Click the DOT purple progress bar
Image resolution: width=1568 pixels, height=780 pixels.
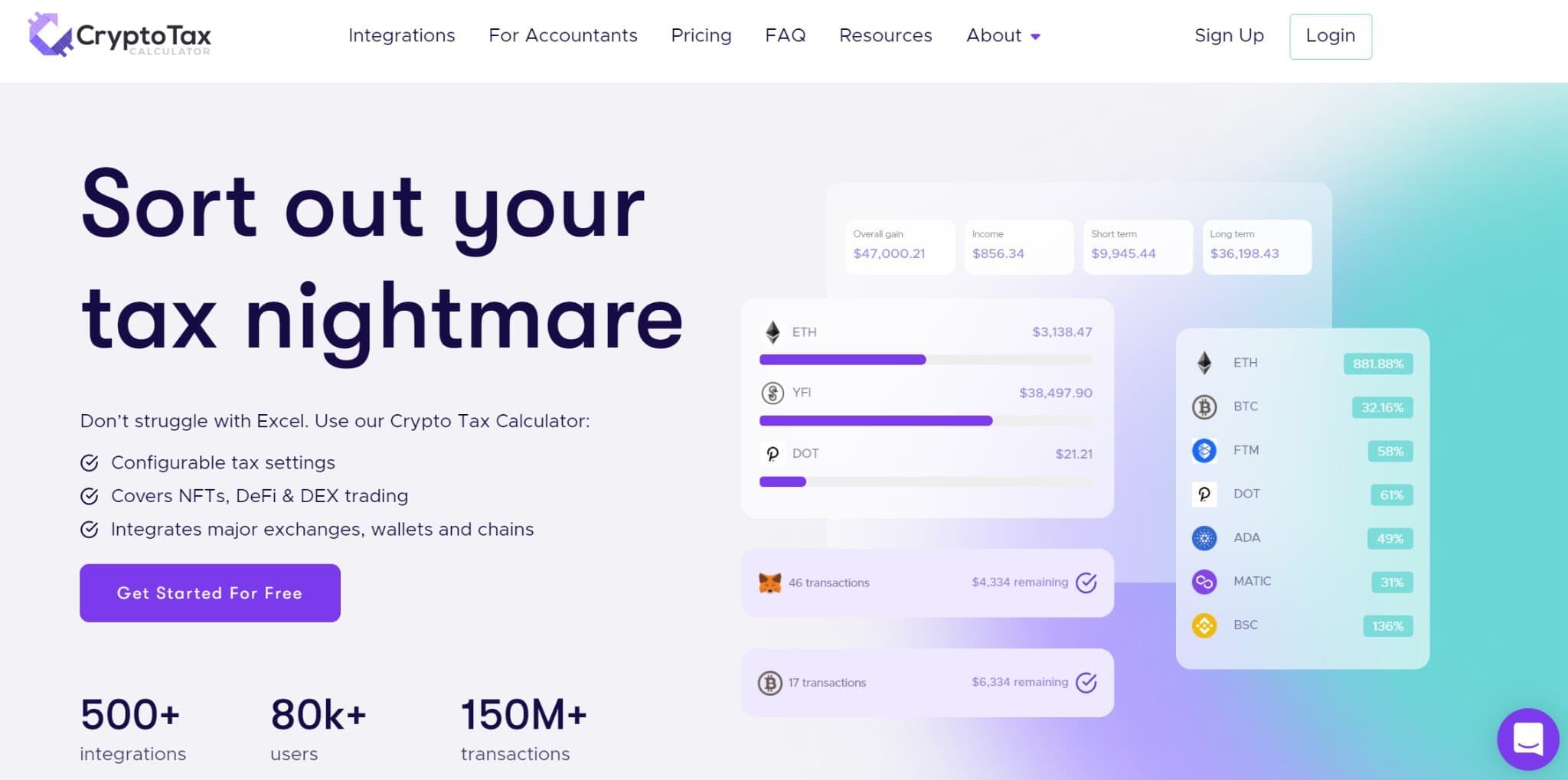(782, 481)
